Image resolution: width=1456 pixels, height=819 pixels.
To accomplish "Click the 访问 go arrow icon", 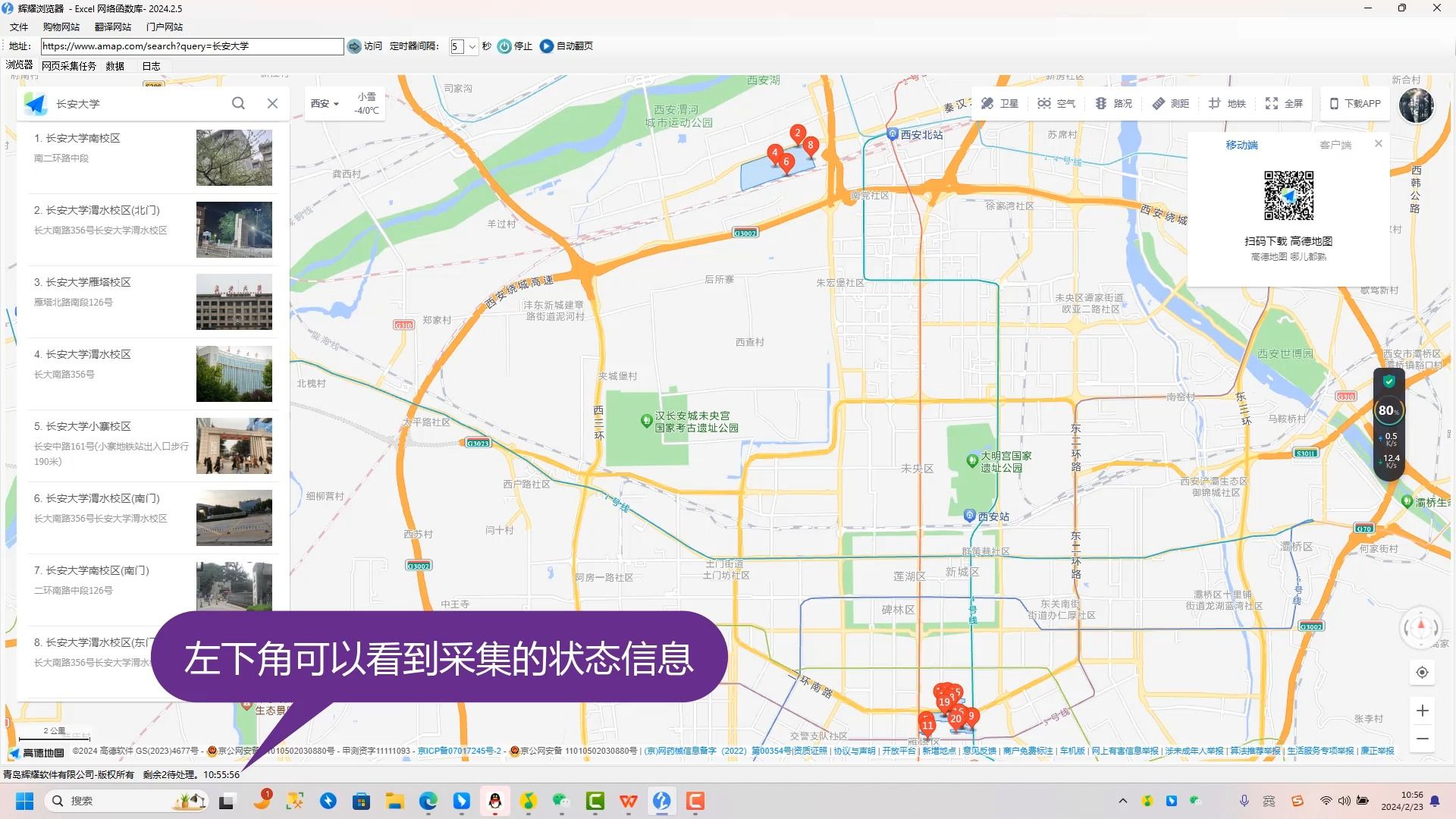I will (x=354, y=46).
